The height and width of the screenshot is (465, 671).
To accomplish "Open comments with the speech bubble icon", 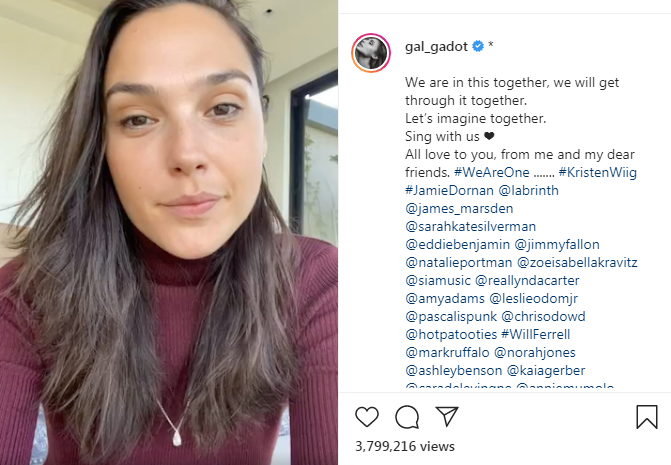I will pyautogui.click(x=407, y=417).
